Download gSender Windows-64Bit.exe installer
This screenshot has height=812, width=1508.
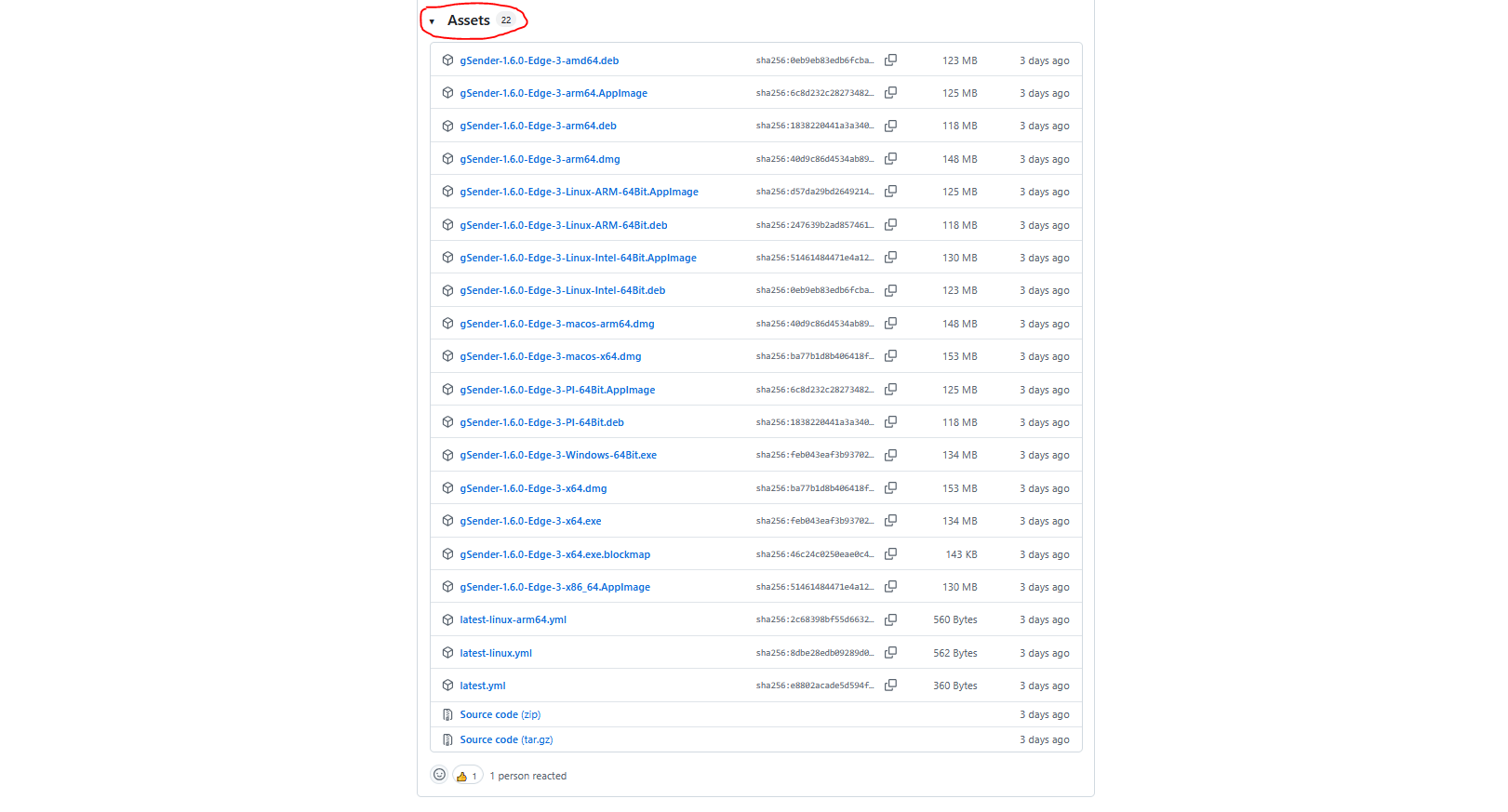point(557,456)
